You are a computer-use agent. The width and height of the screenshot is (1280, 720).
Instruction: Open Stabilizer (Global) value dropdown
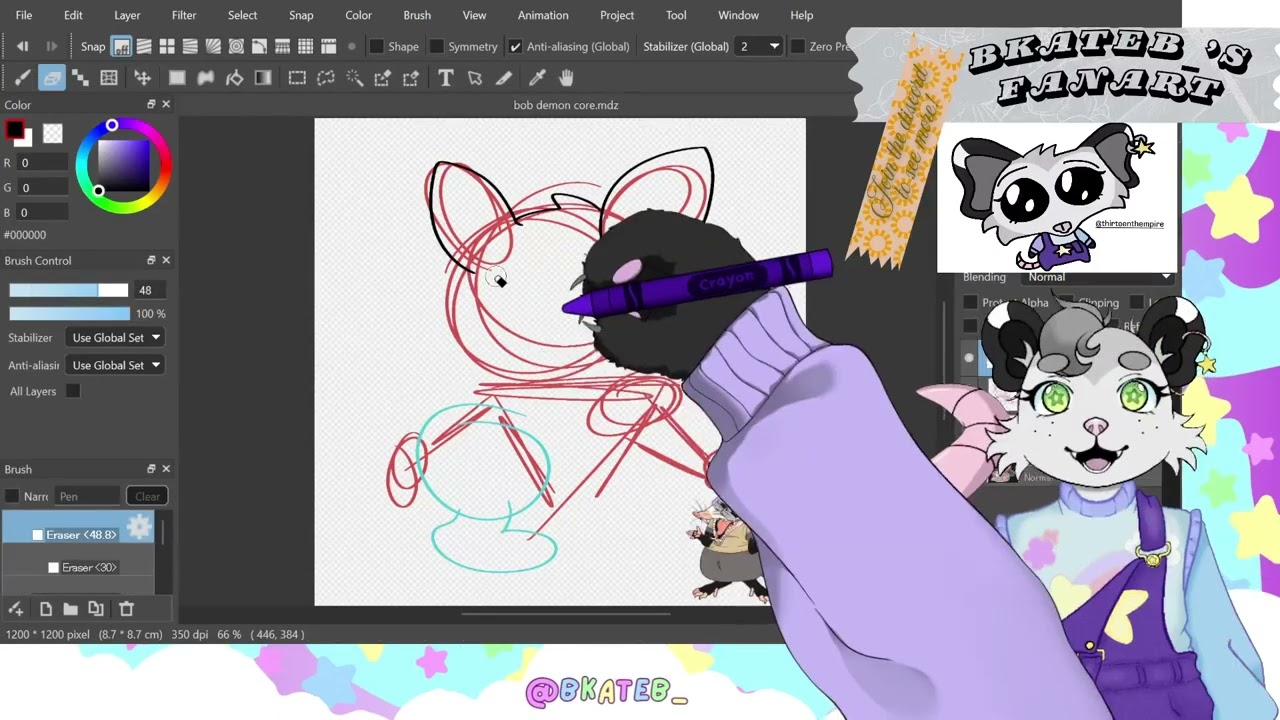point(760,46)
